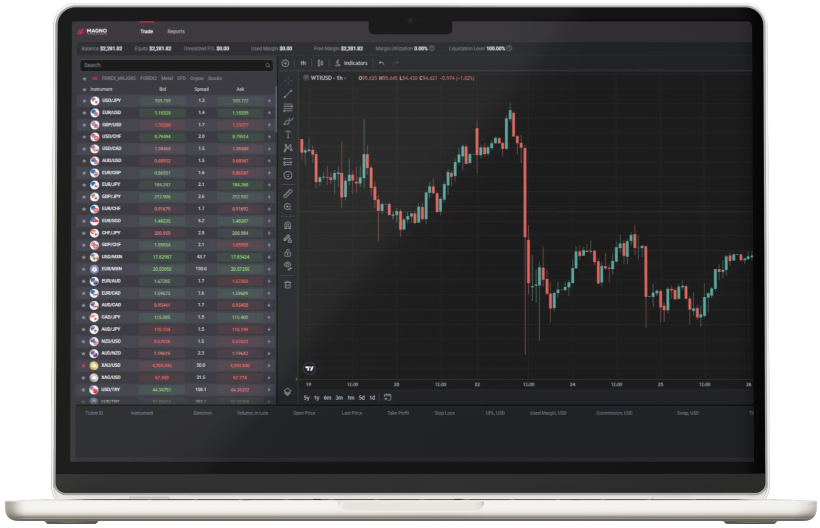
Task: Select the Text annotation tool
Action: click(x=288, y=134)
